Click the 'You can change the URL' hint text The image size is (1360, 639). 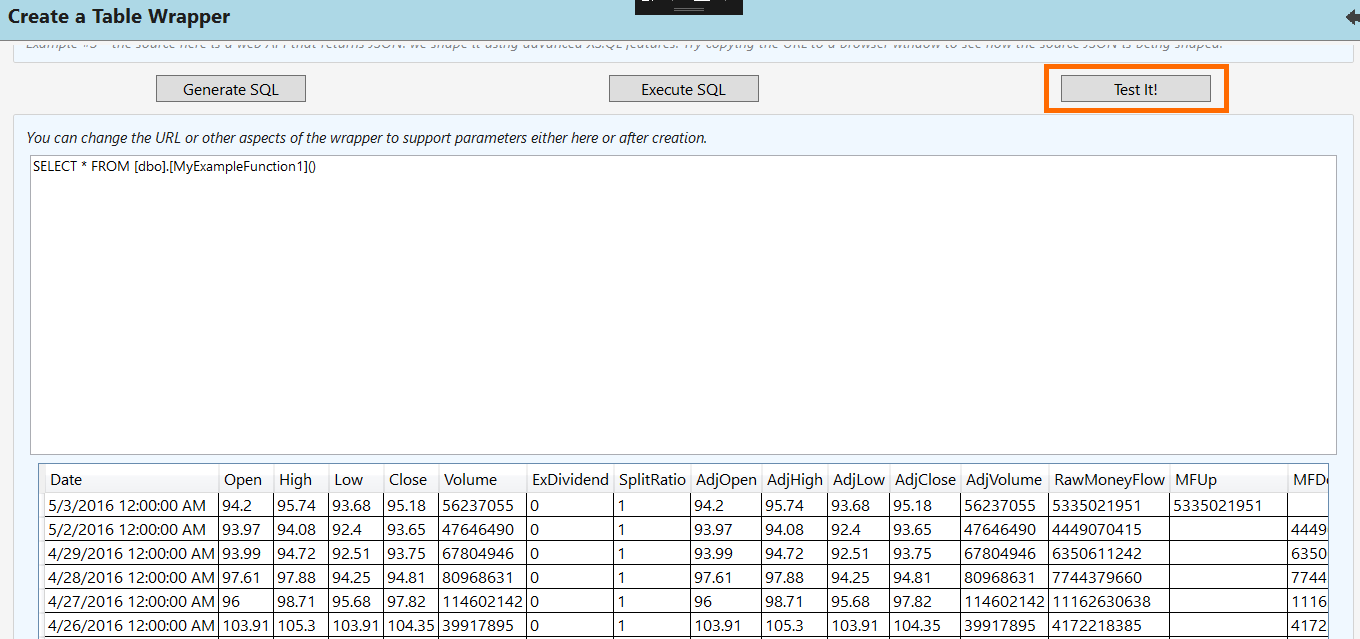pos(367,138)
